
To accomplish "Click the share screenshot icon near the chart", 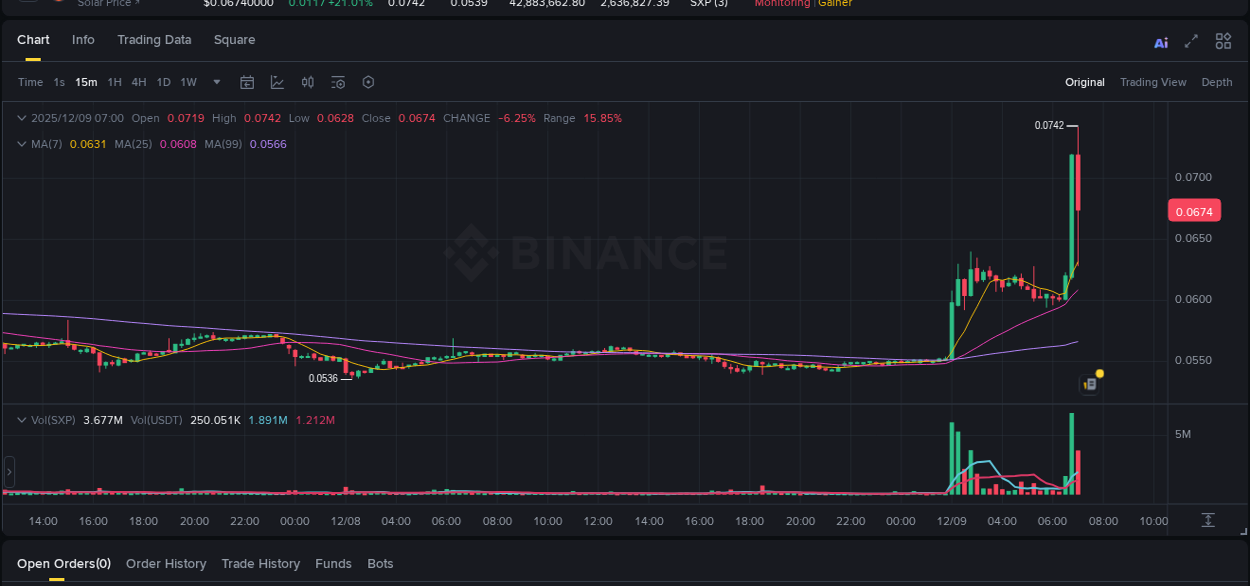I will [1089, 383].
